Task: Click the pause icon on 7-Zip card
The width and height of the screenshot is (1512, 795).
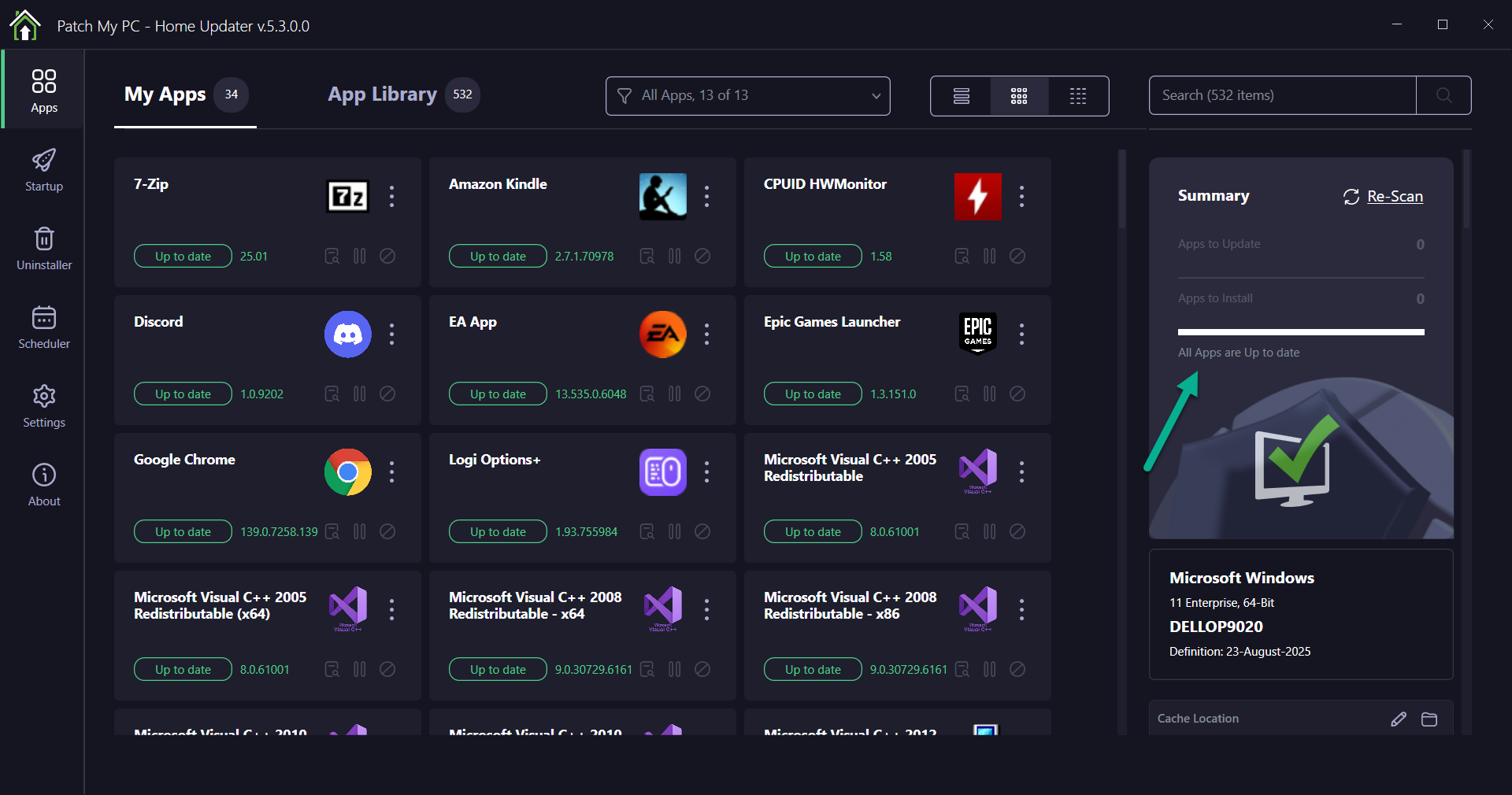Action: click(360, 256)
